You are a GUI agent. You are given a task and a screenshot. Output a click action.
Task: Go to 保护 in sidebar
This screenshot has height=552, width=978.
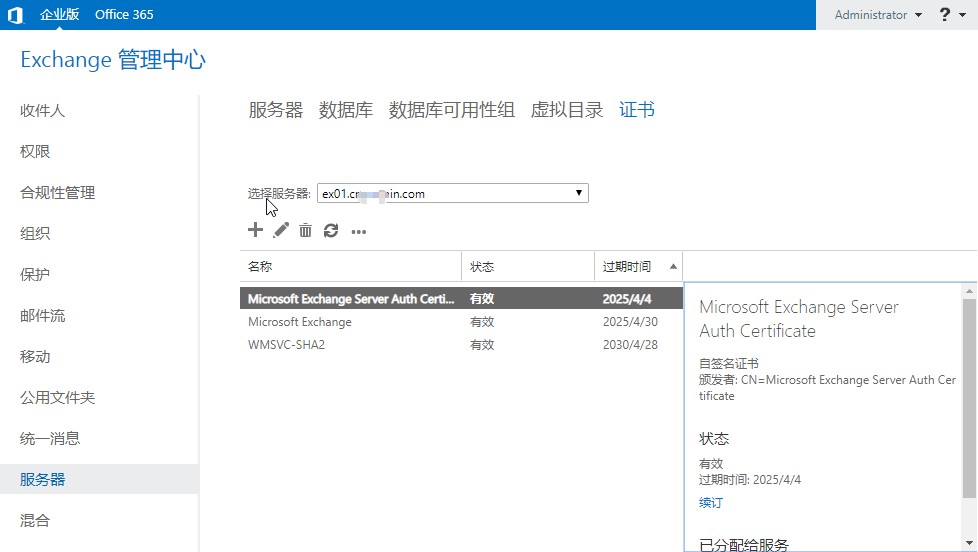(35, 274)
